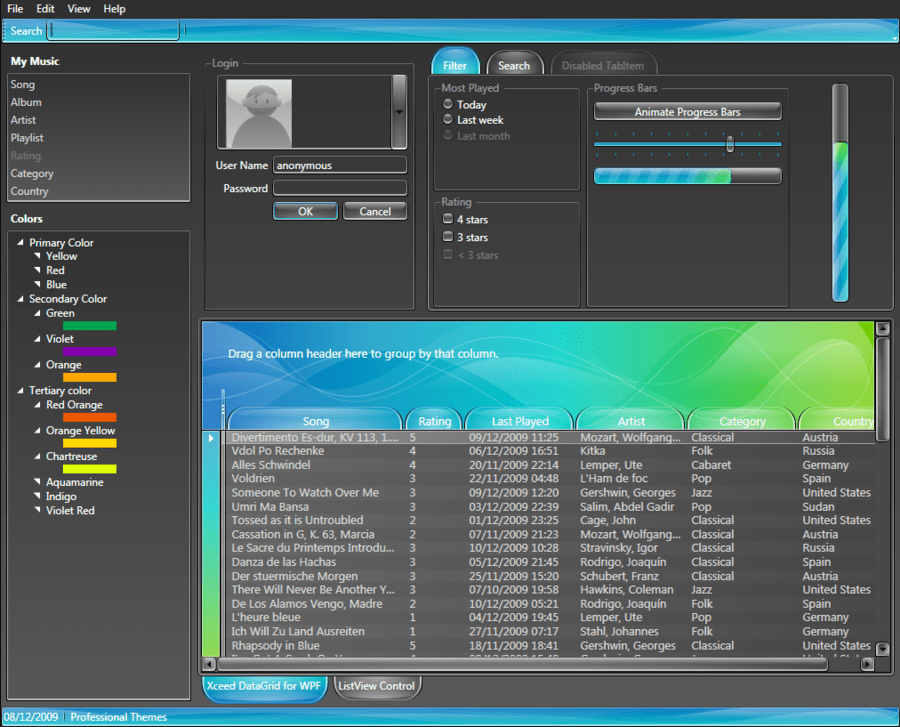Click the anonymous user avatar image

coord(257,113)
